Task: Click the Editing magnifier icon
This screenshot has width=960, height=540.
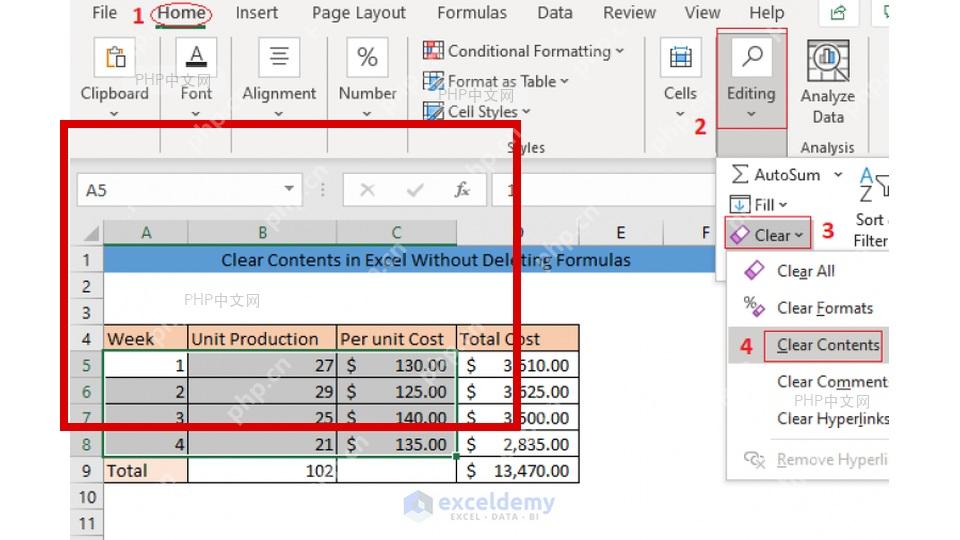Action: (752, 58)
